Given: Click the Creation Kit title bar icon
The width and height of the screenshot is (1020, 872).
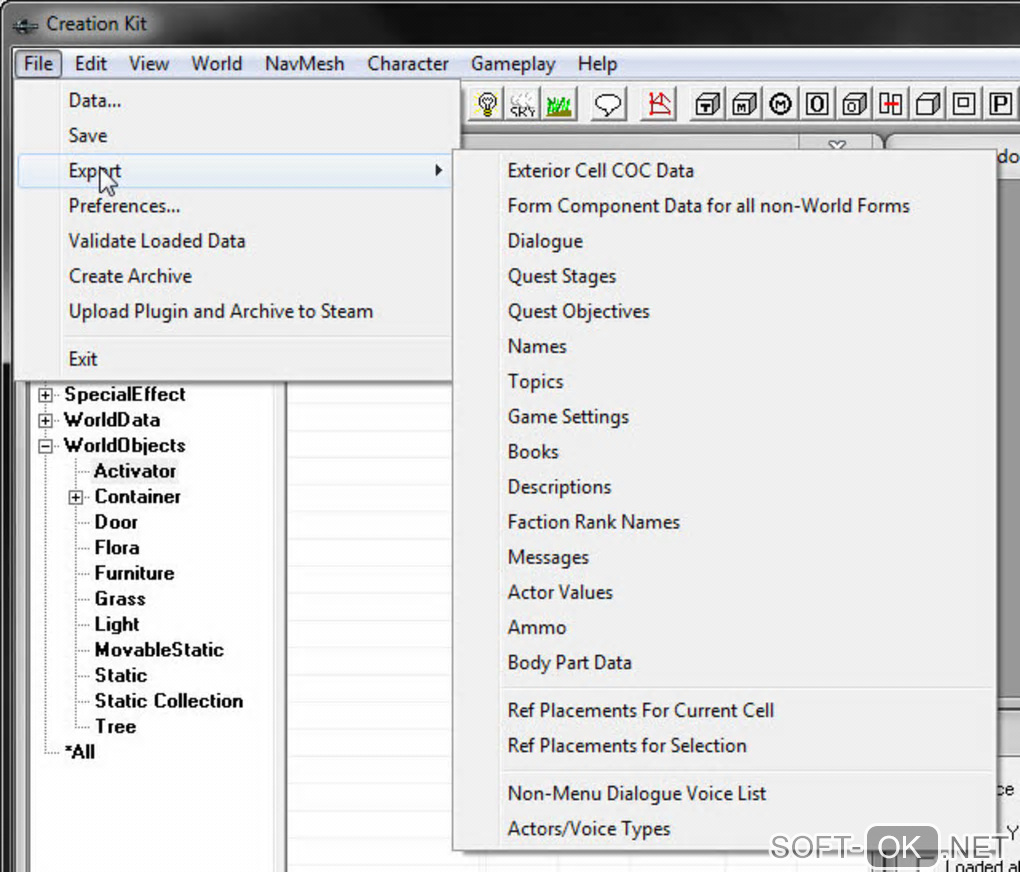Looking at the screenshot, I should tap(25, 25).
